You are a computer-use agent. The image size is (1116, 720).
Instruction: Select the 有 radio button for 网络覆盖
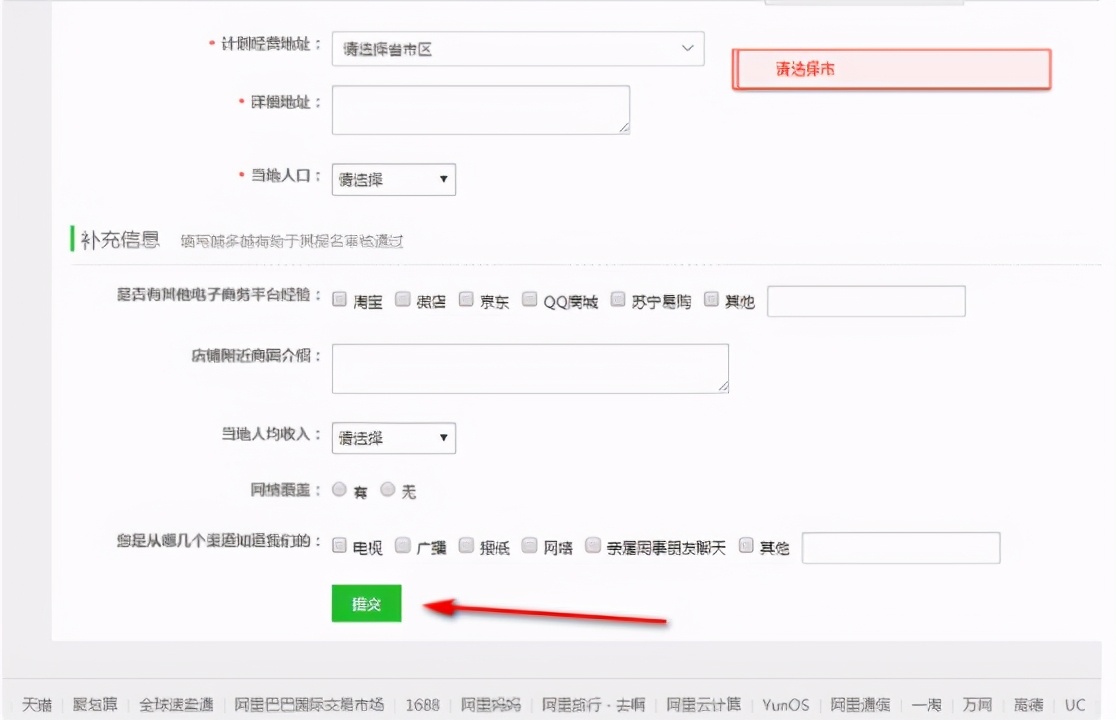pos(339,490)
